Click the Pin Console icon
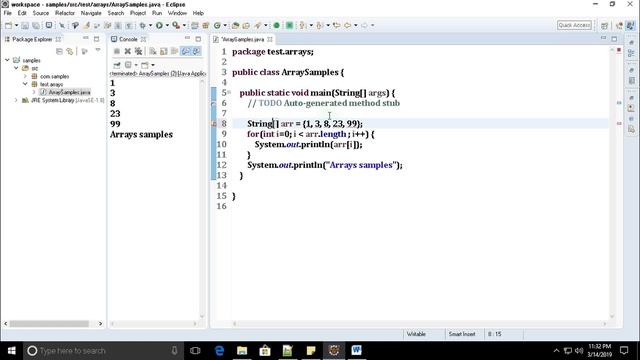 point(117,65)
